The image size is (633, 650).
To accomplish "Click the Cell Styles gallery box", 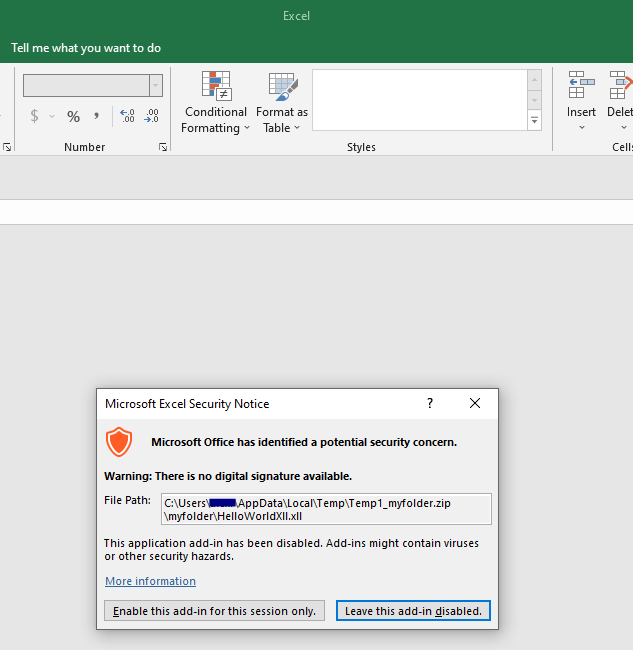I will click(x=420, y=100).
